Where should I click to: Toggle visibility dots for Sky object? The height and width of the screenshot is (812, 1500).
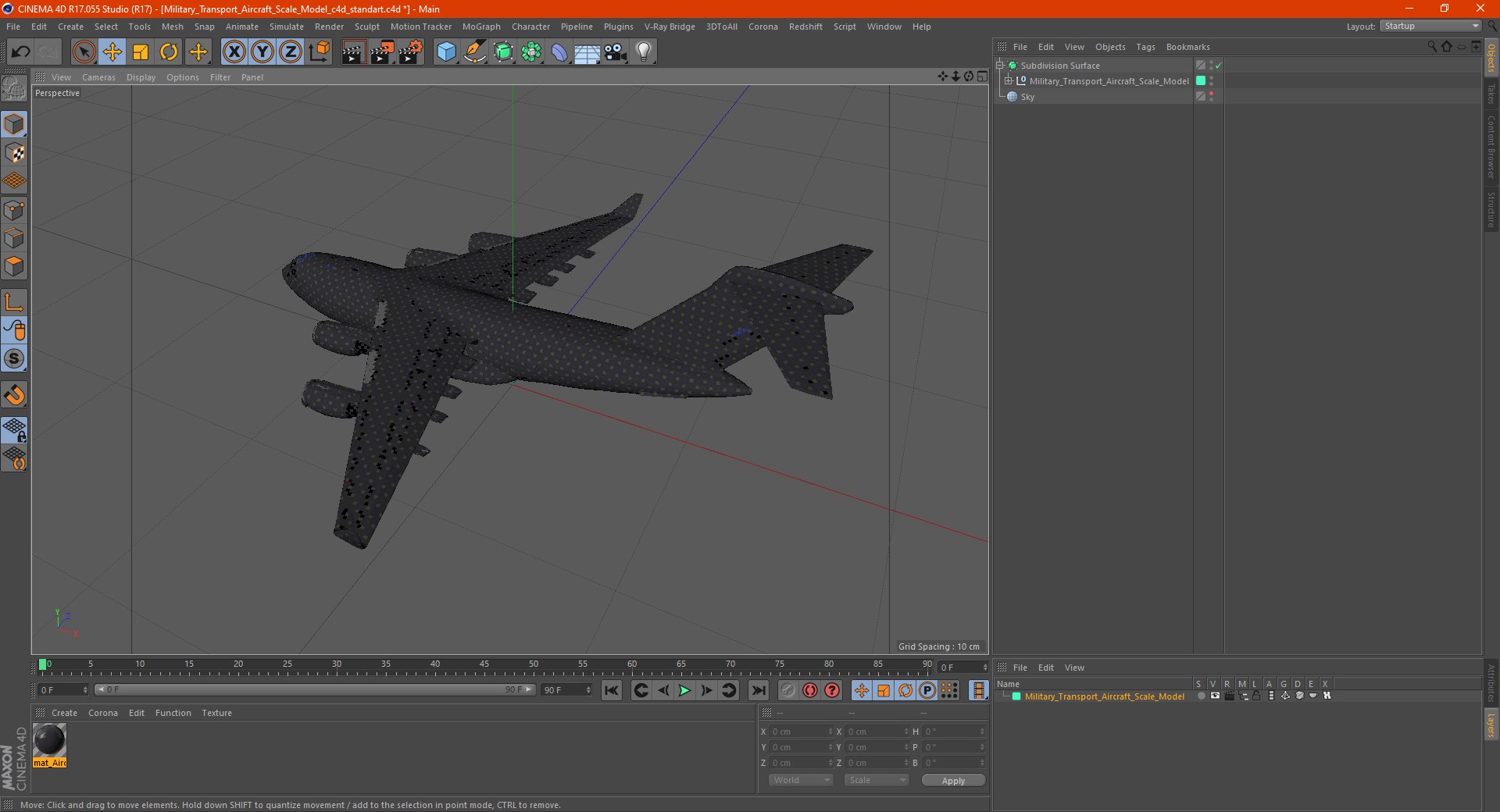pyautogui.click(x=1211, y=97)
